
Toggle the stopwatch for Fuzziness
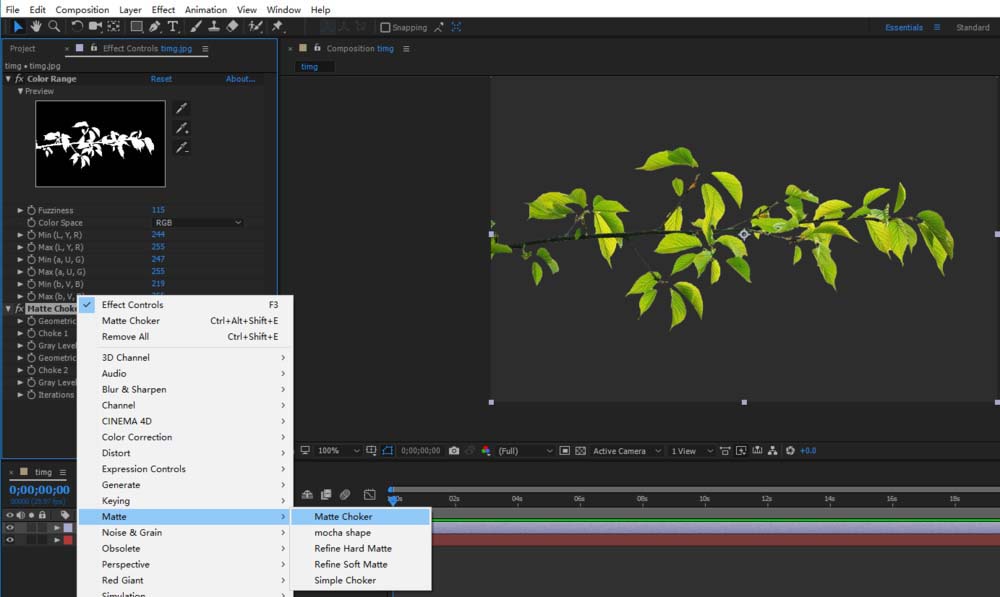point(31,210)
